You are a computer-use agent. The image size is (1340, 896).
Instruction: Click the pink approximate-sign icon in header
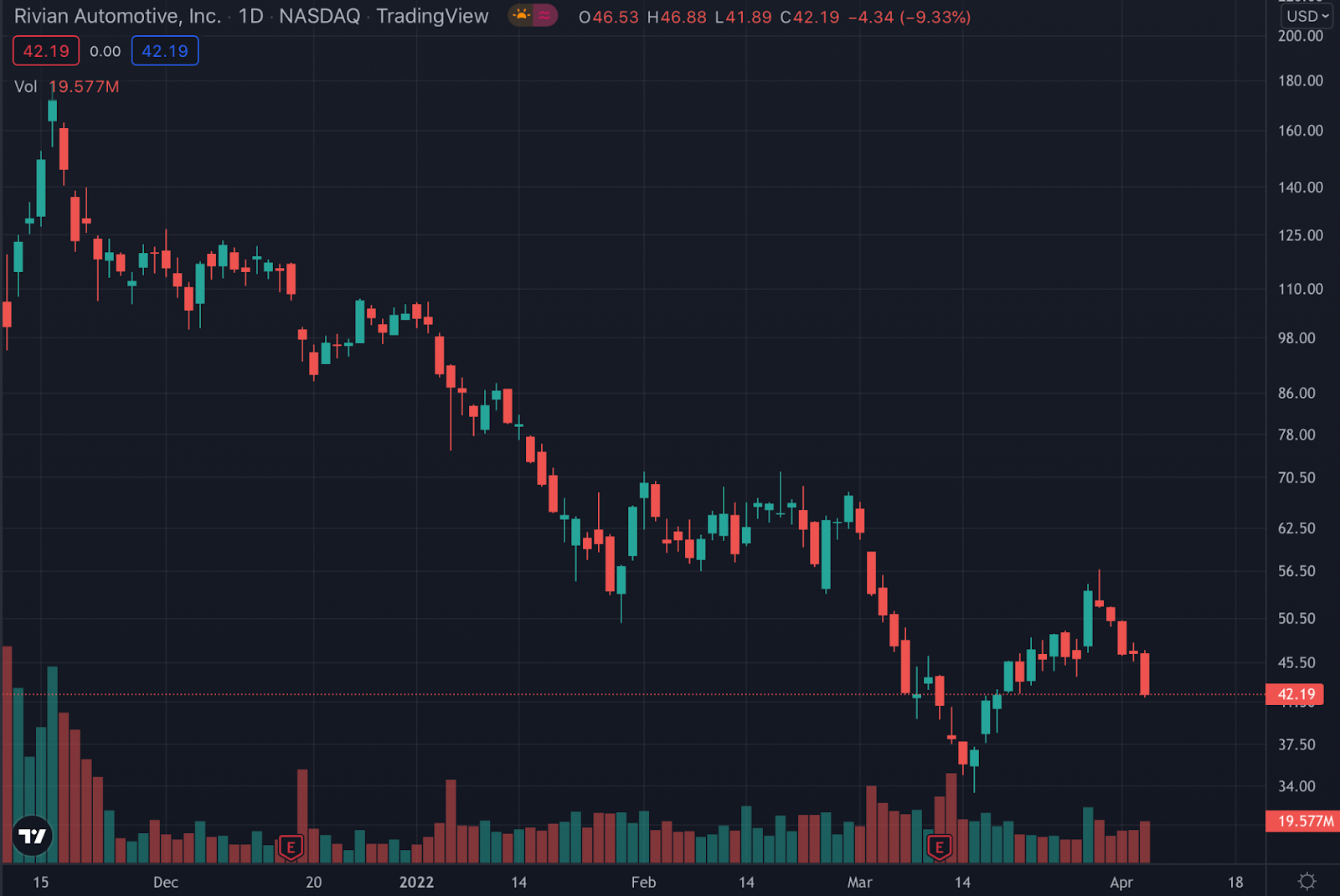point(545,15)
